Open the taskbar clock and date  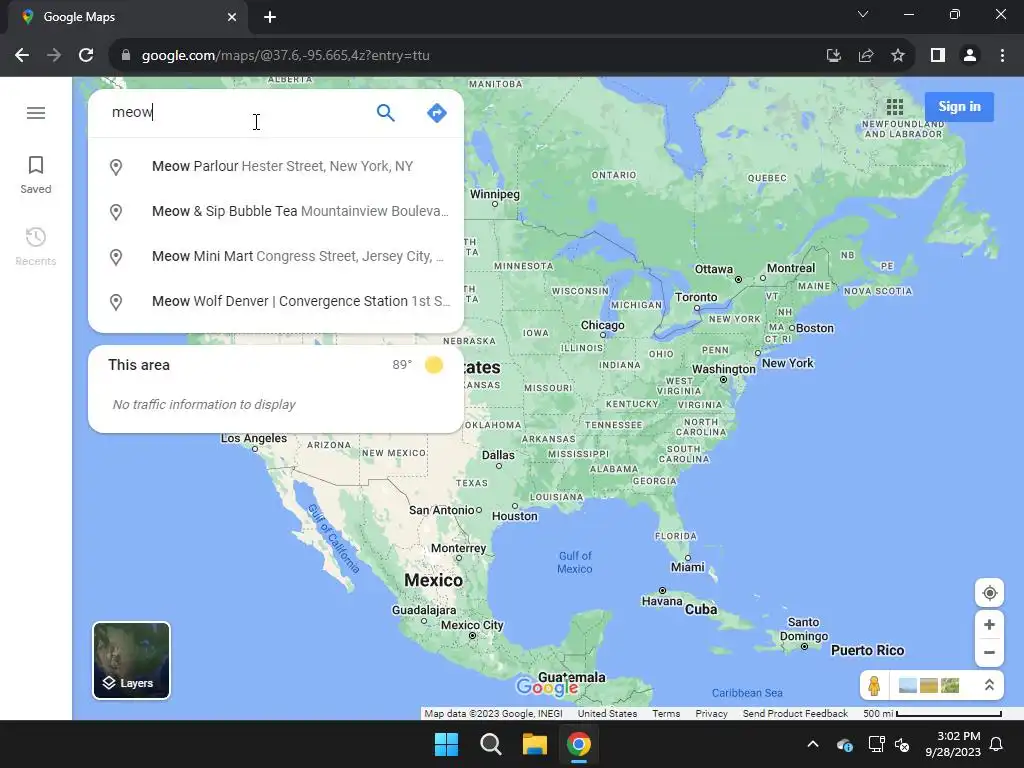tap(953, 744)
